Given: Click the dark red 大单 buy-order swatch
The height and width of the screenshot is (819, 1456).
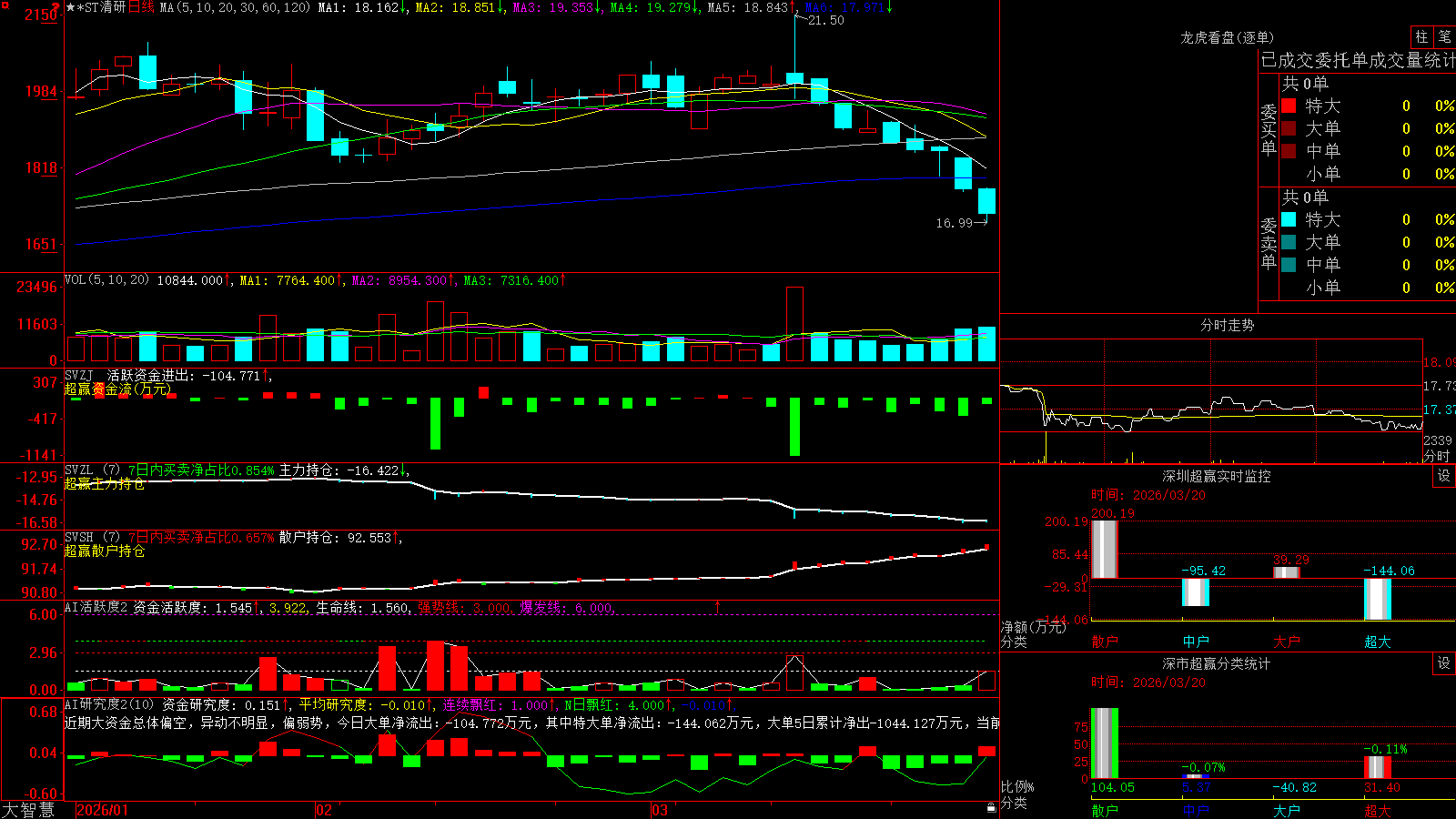Looking at the screenshot, I should coord(1289,128).
